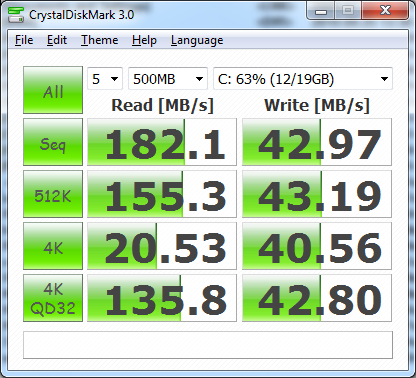The height and width of the screenshot is (378, 416).
Task: Open the Language menu
Action: [x=197, y=40]
